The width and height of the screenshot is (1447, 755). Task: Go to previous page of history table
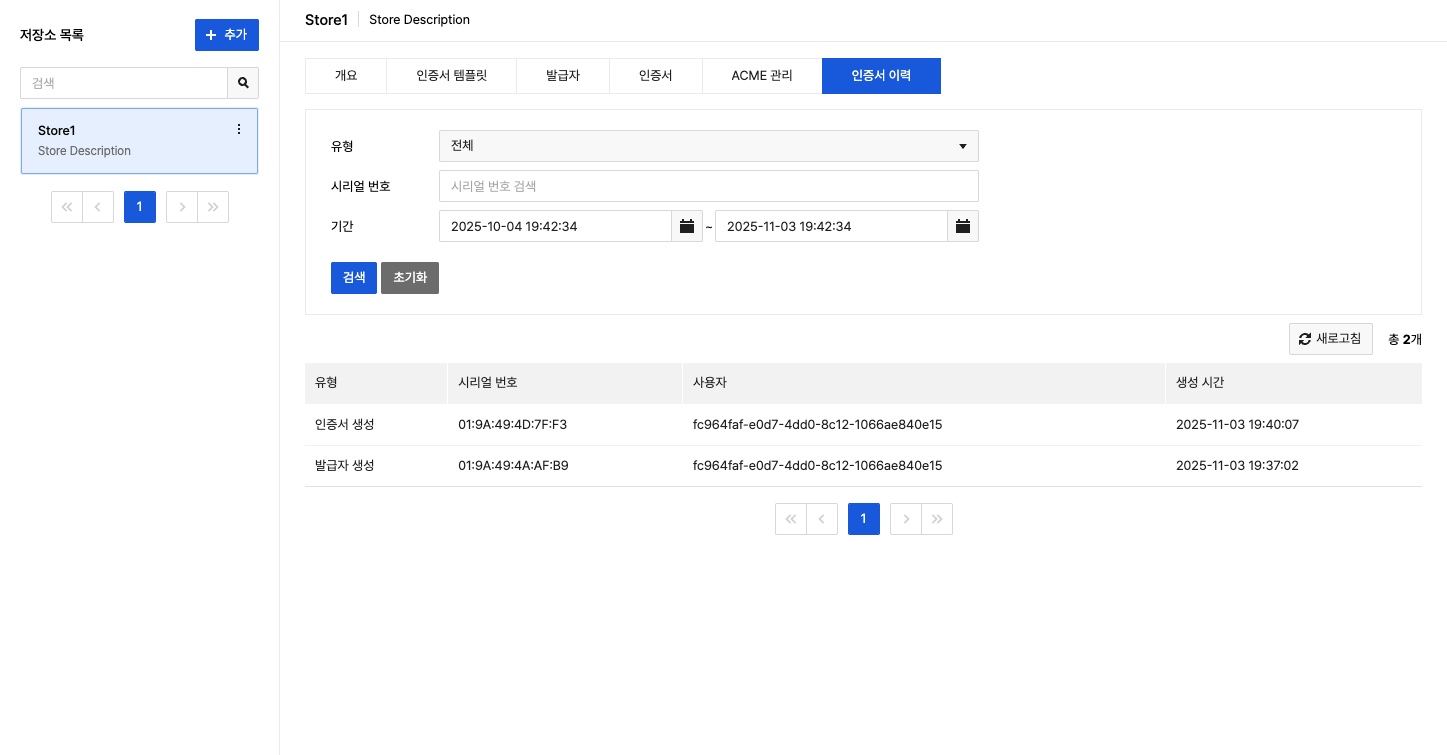pyautogui.click(x=822, y=519)
